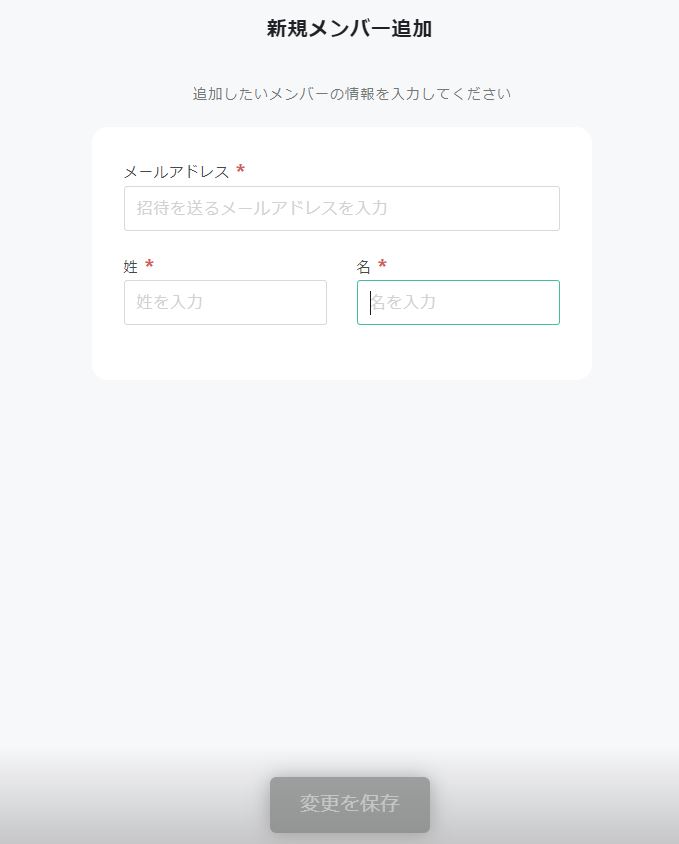Click the required asterisk next to 名
679x844 pixels.
pyautogui.click(x=382, y=266)
